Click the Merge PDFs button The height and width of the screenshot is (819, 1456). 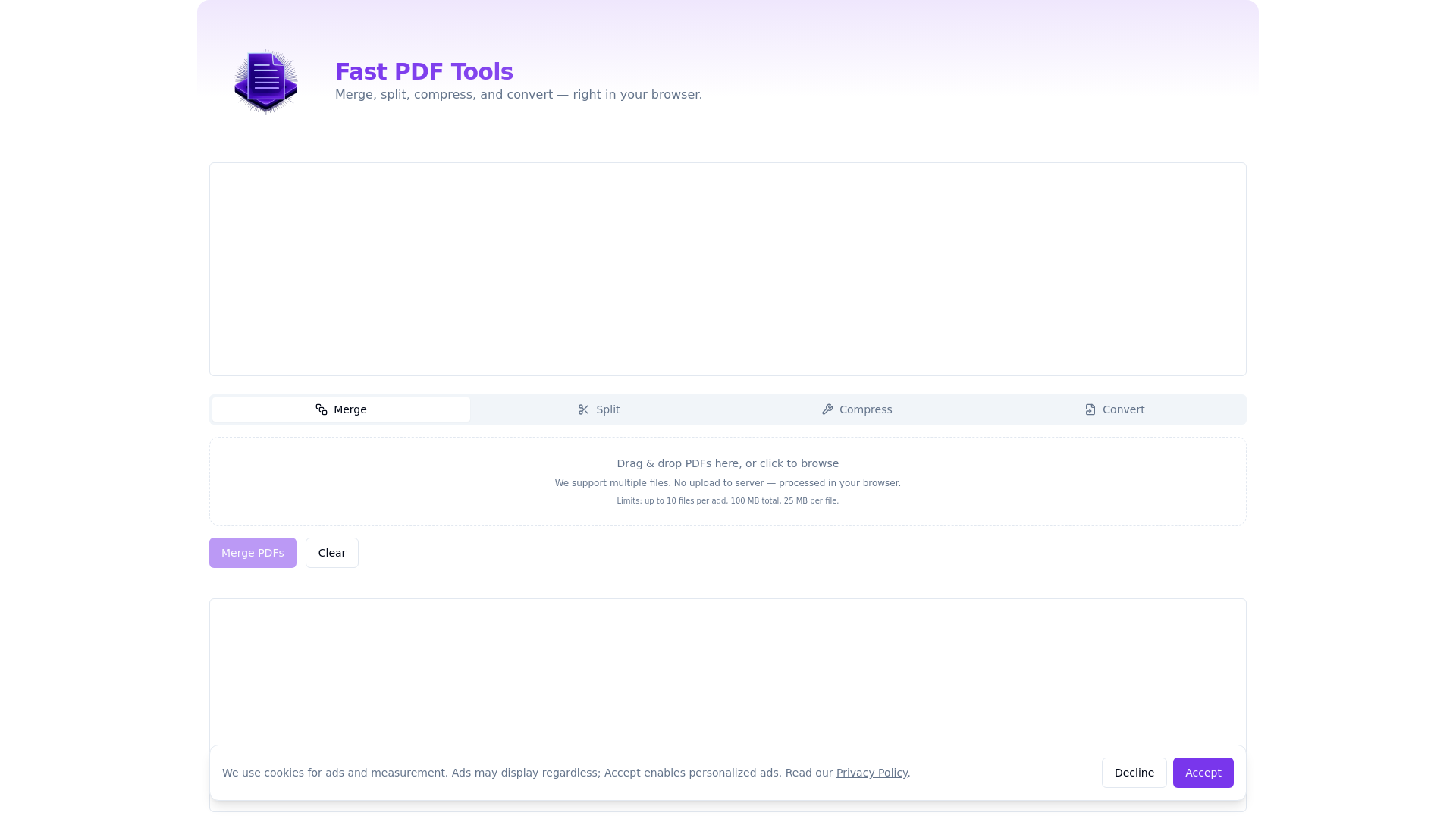point(253,553)
